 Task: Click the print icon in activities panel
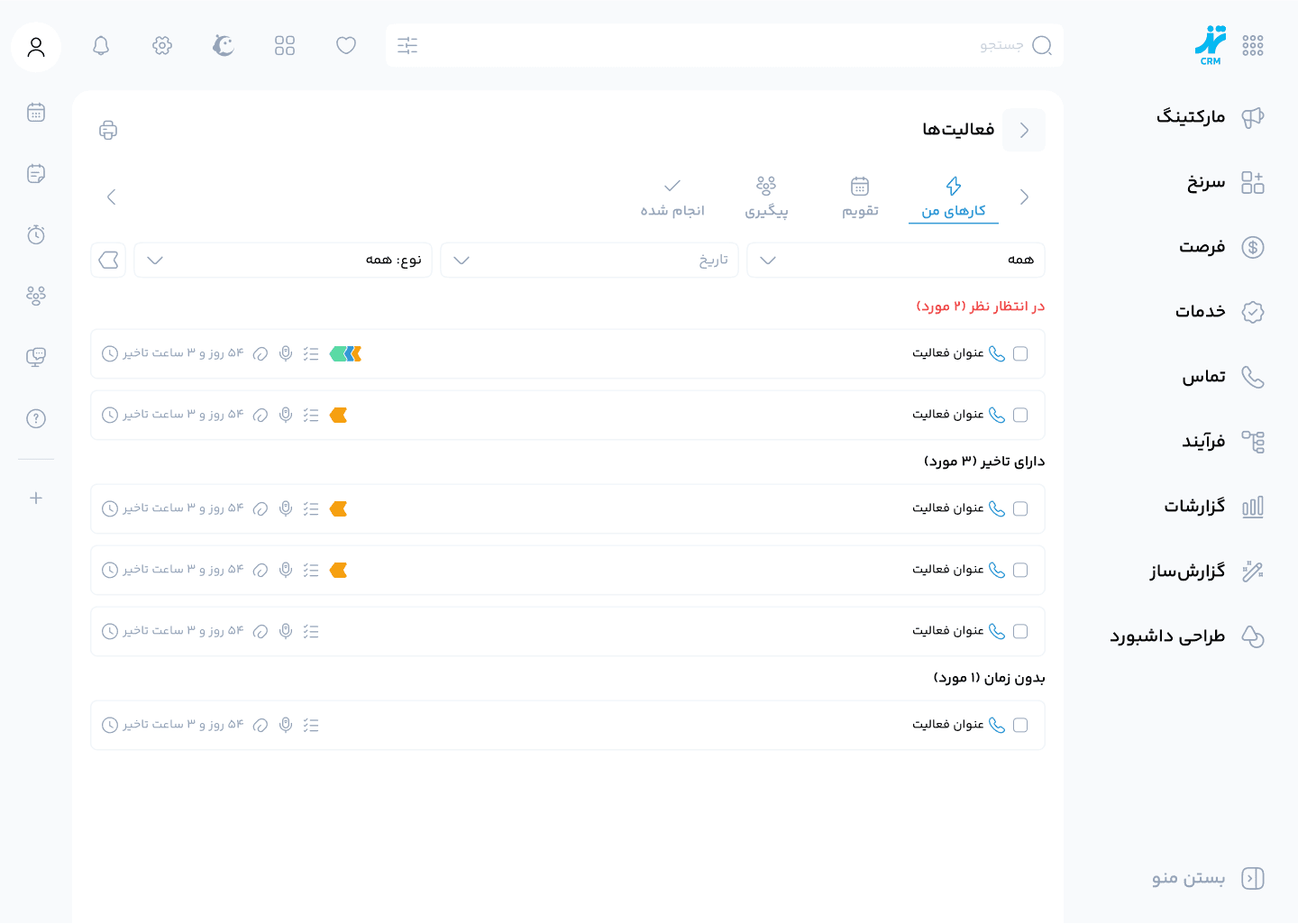click(x=108, y=130)
